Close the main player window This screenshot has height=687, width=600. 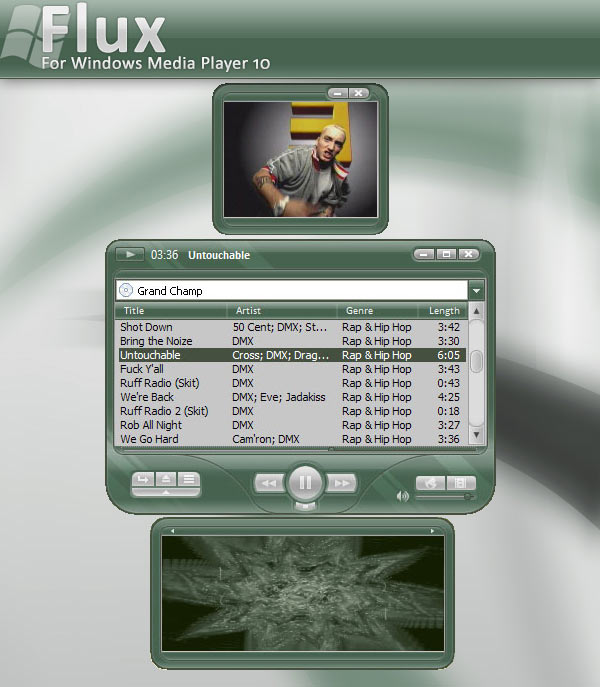(469, 254)
